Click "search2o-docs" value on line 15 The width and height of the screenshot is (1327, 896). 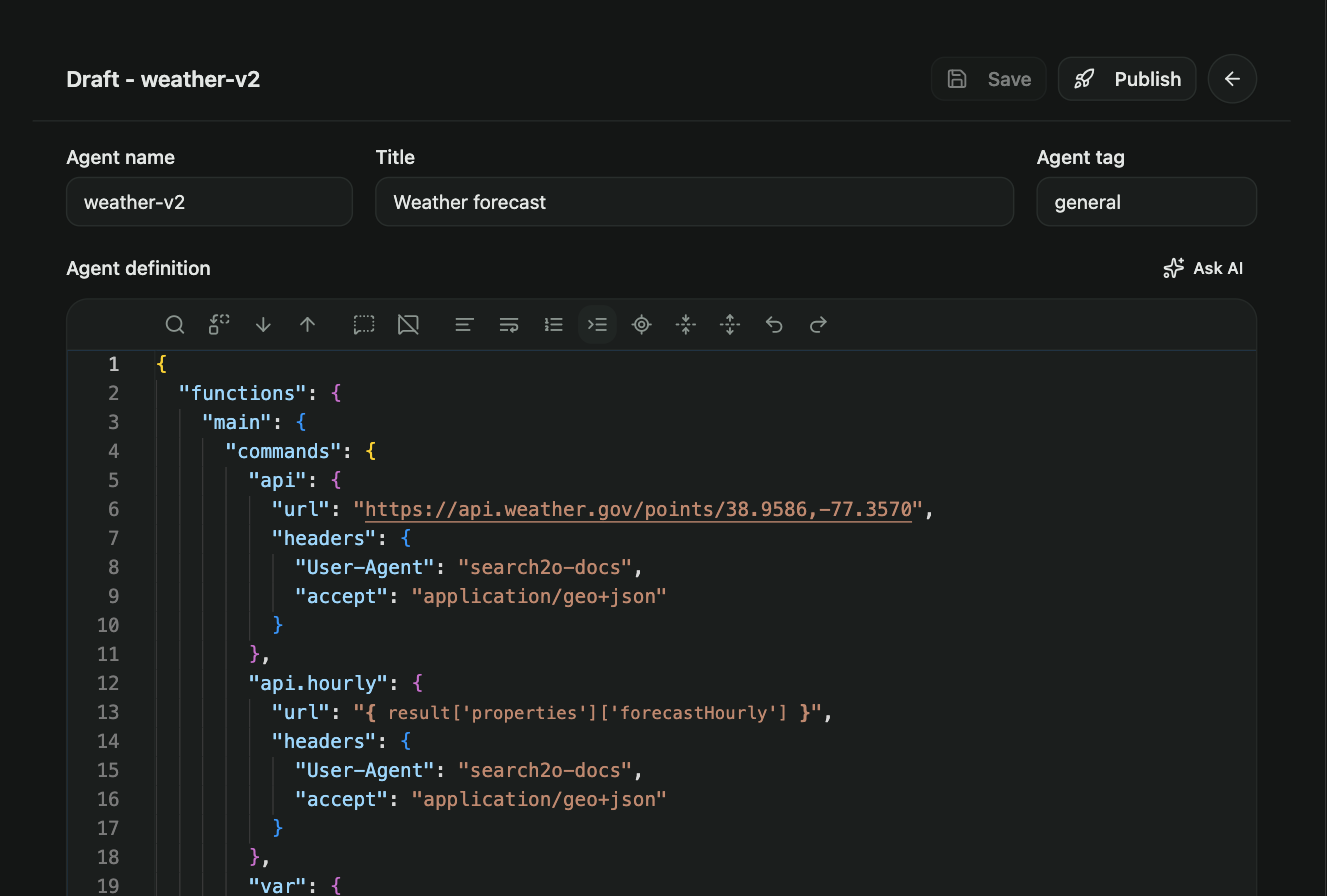click(x=546, y=770)
